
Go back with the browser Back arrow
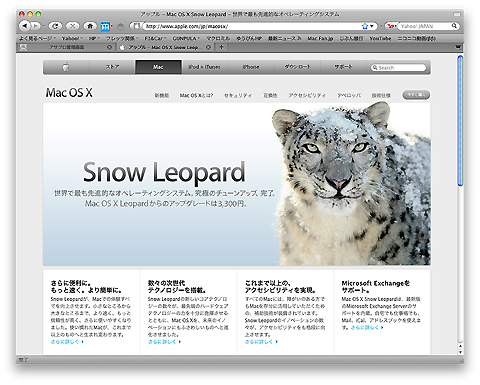click(25, 26)
